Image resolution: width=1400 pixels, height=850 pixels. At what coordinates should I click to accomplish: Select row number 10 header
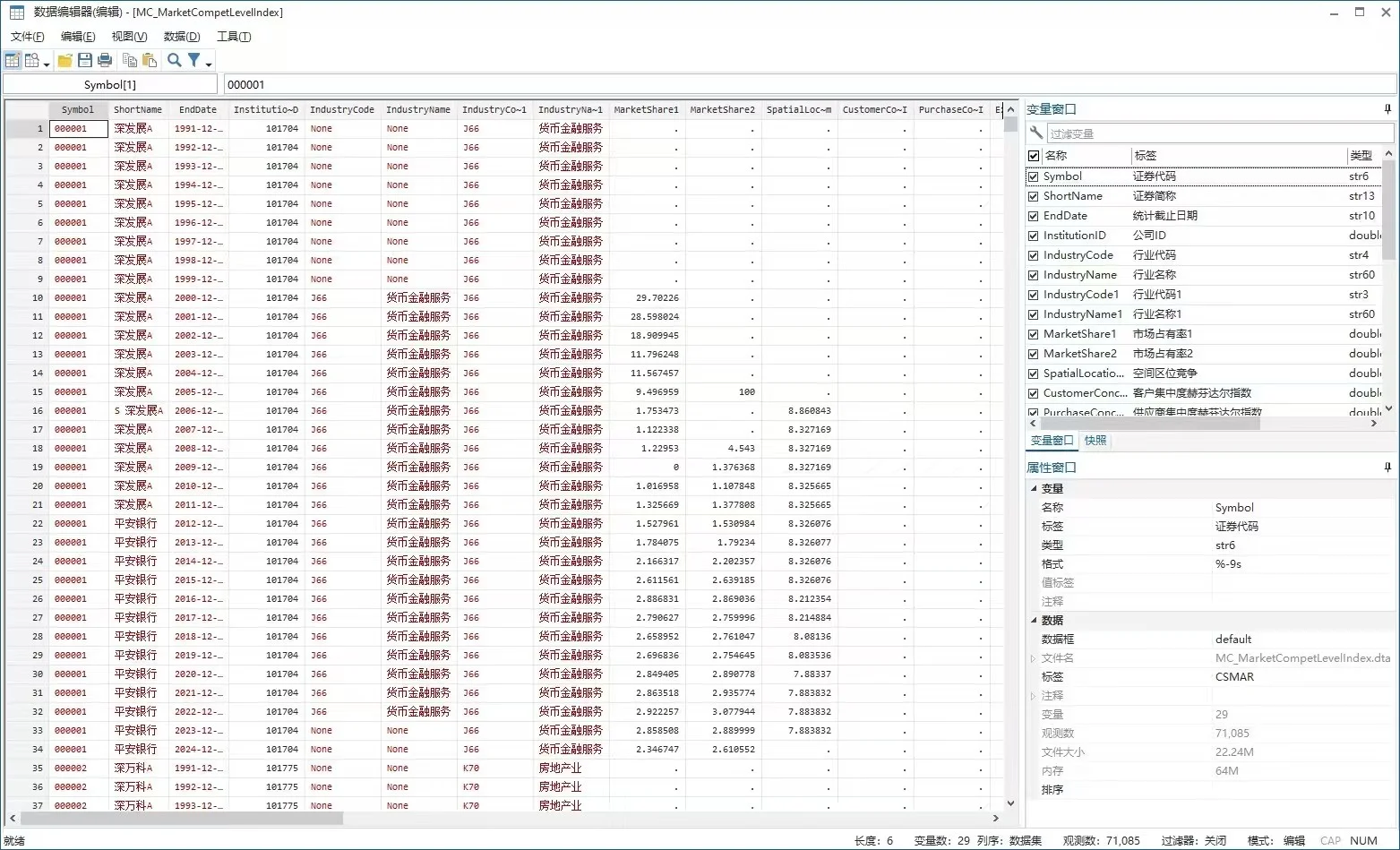point(27,298)
